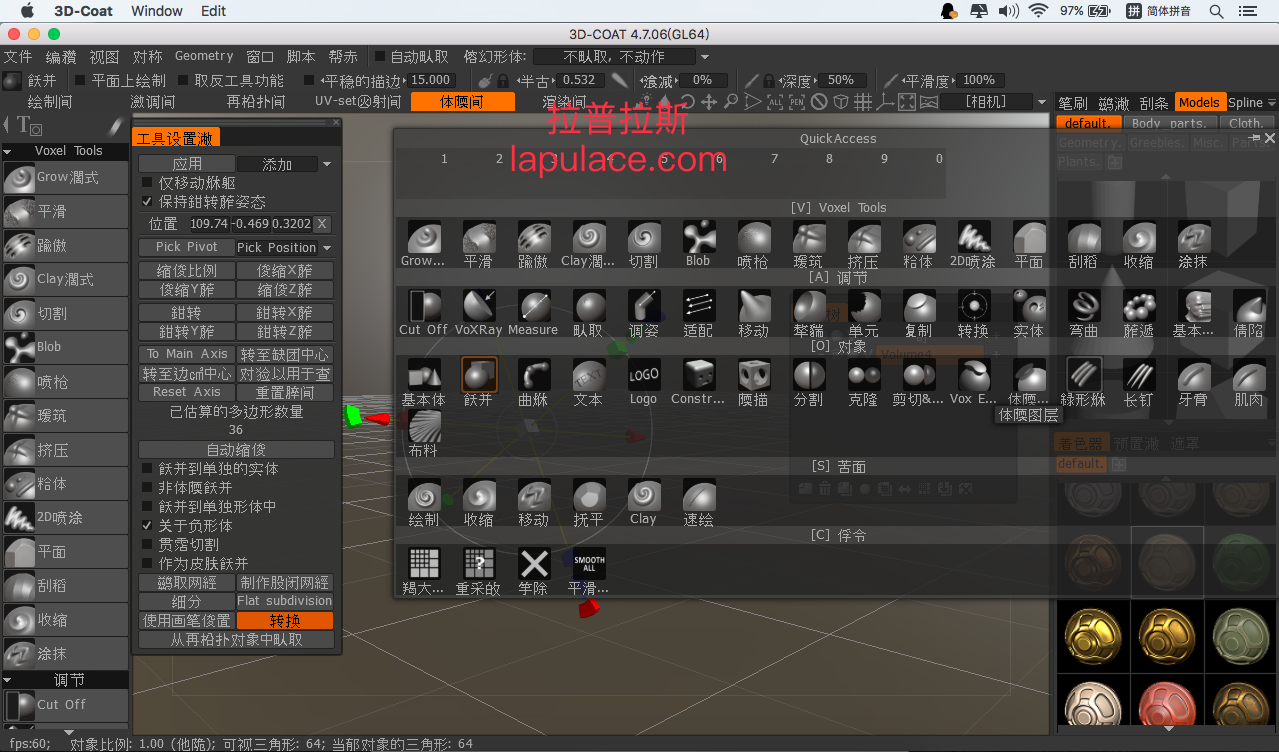1279x752 pixels.
Task: Open the Geometry menu
Action: pos(204,56)
